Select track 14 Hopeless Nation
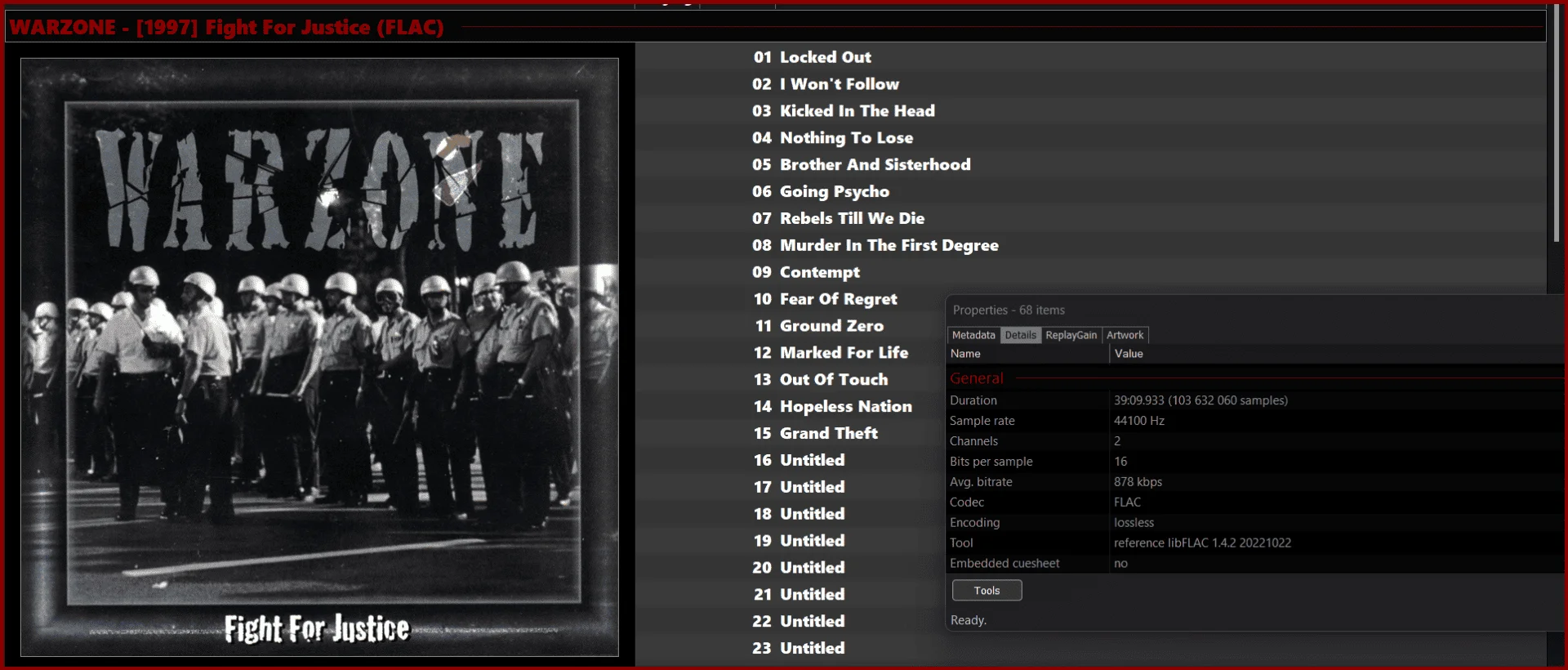This screenshot has height=670, width=1568. point(832,407)
